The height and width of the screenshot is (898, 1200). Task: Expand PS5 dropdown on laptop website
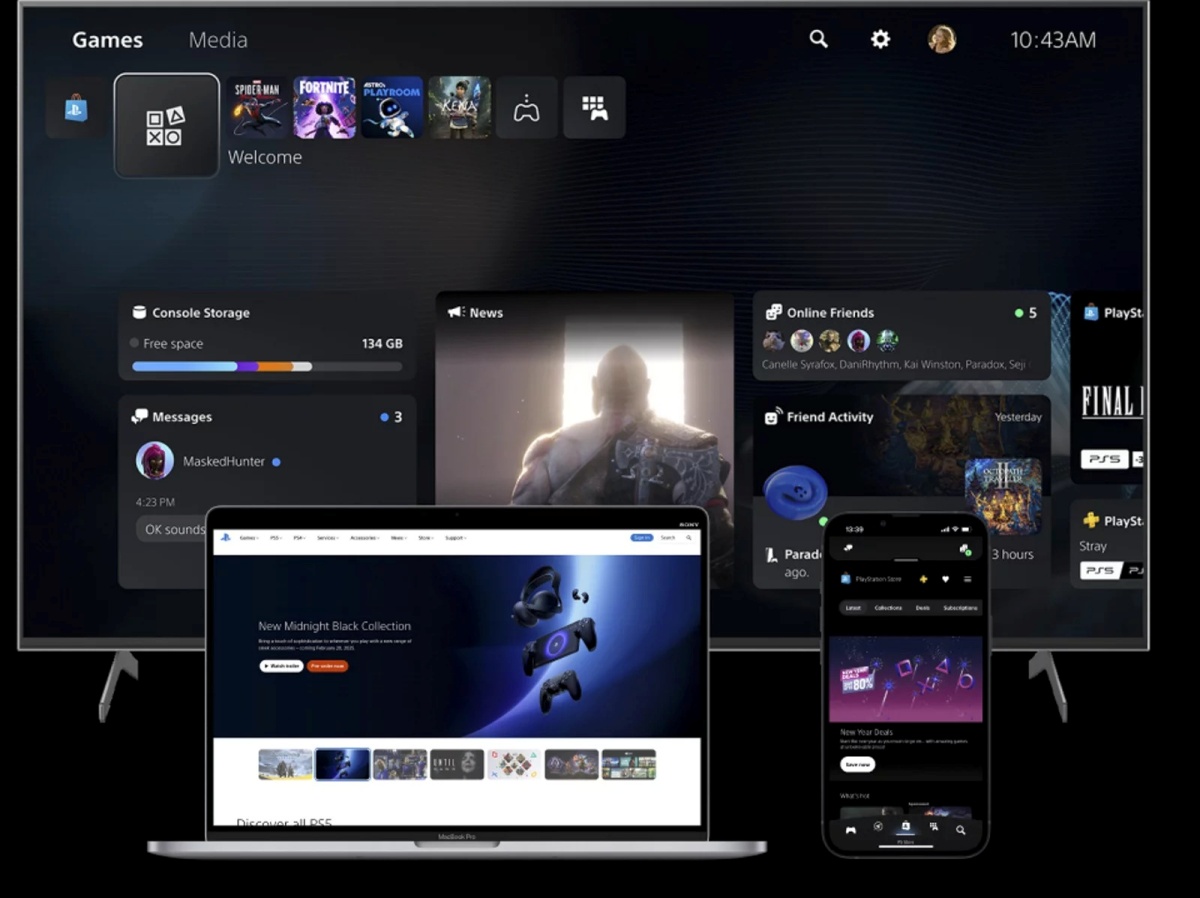275,538
